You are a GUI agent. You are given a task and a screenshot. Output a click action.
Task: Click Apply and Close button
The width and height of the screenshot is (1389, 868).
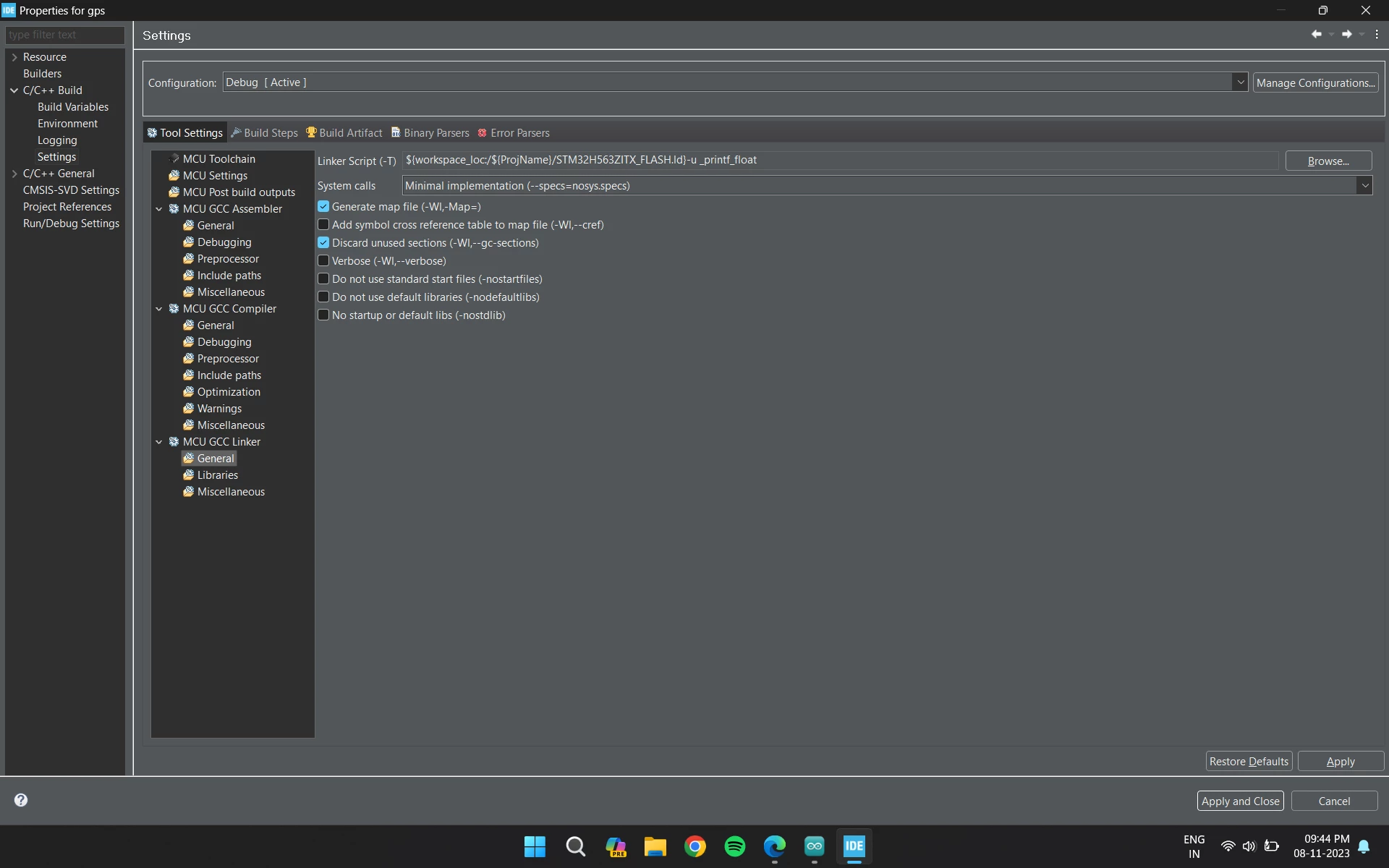tap(1240, 801)
